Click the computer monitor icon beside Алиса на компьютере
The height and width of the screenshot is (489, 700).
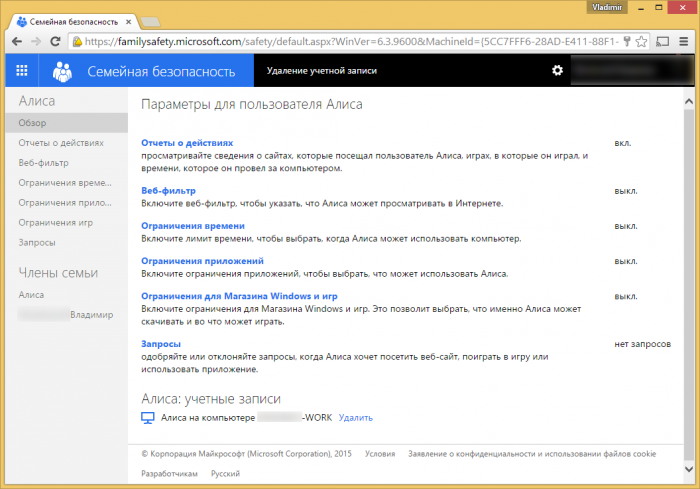click(x=148, y=418)
